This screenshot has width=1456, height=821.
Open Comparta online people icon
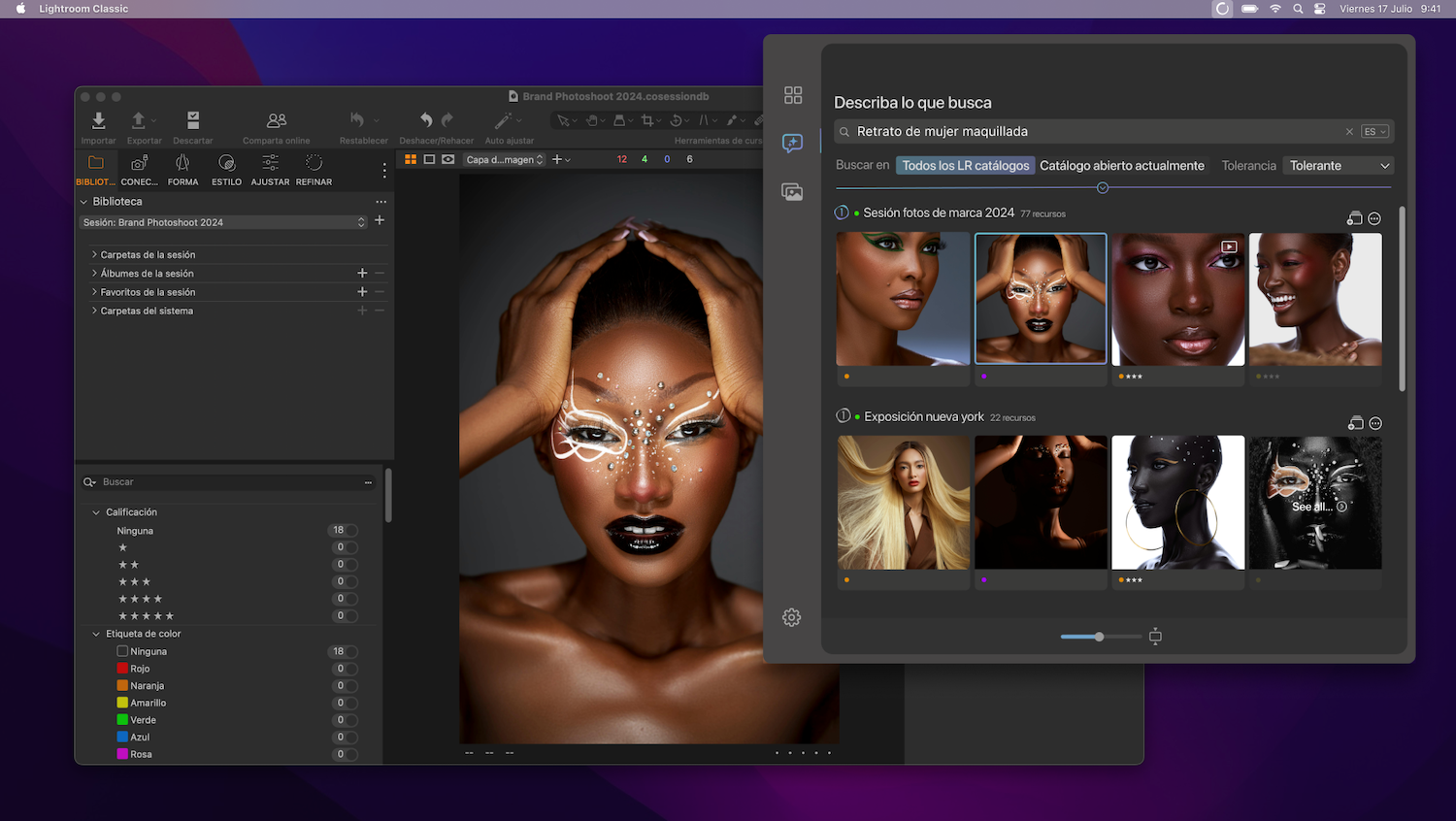tap(277, 120)
